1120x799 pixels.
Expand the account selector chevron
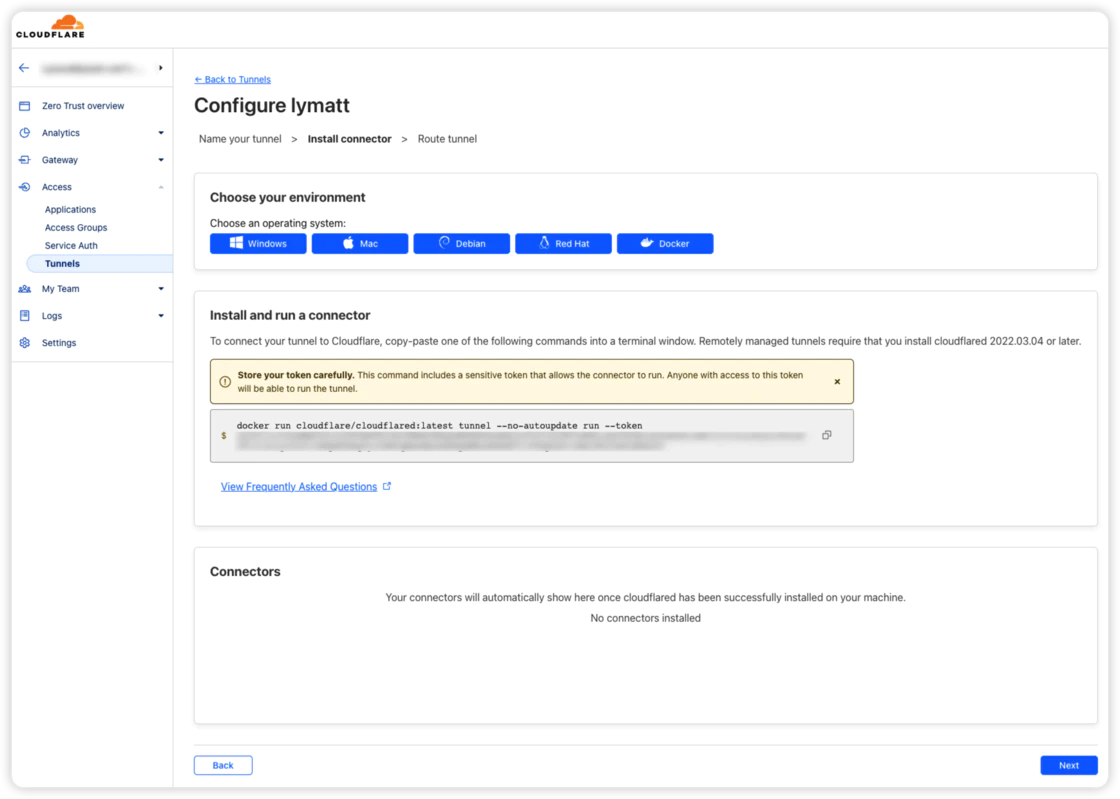pos(161,68)
